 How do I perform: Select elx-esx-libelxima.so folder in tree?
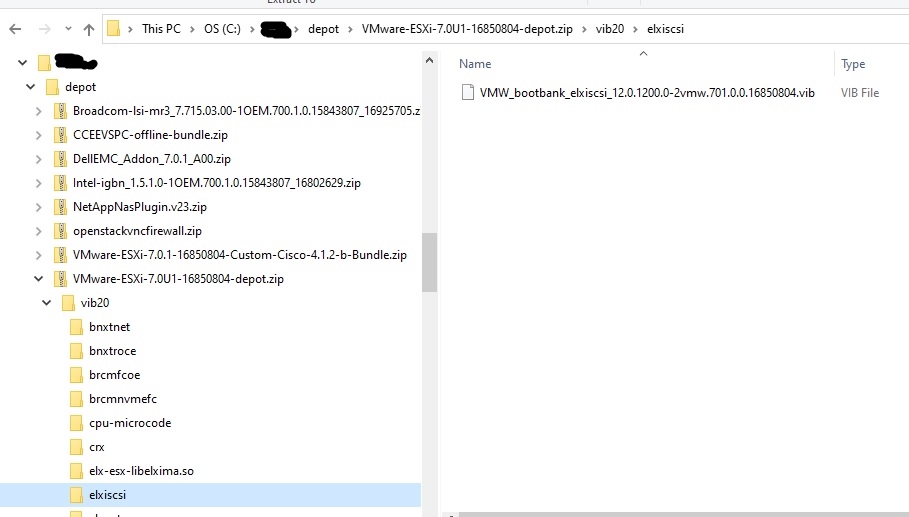[141, 471]
